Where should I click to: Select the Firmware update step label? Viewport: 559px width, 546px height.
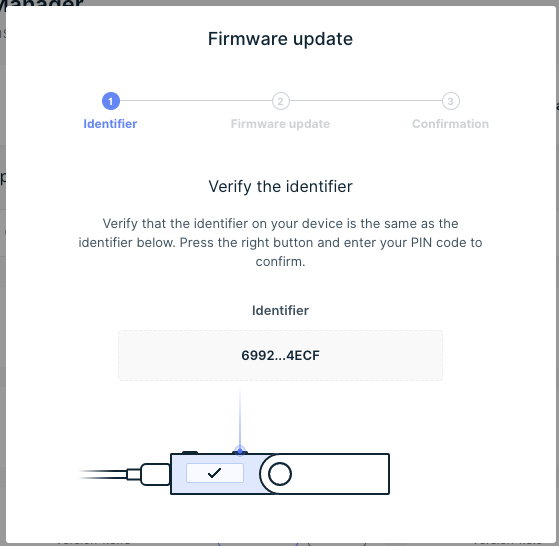[x=280, y=124]
